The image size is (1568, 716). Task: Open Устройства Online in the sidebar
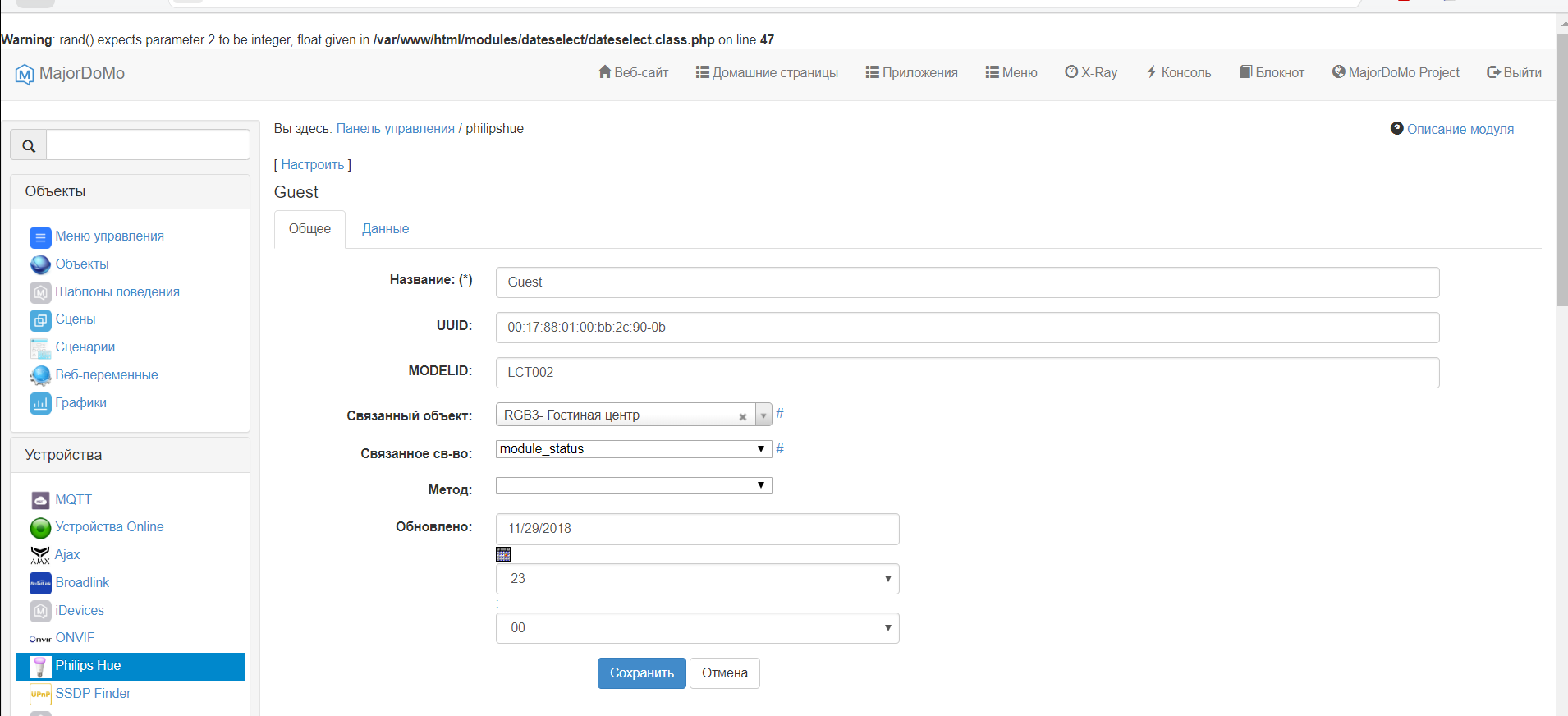point(109,527)
